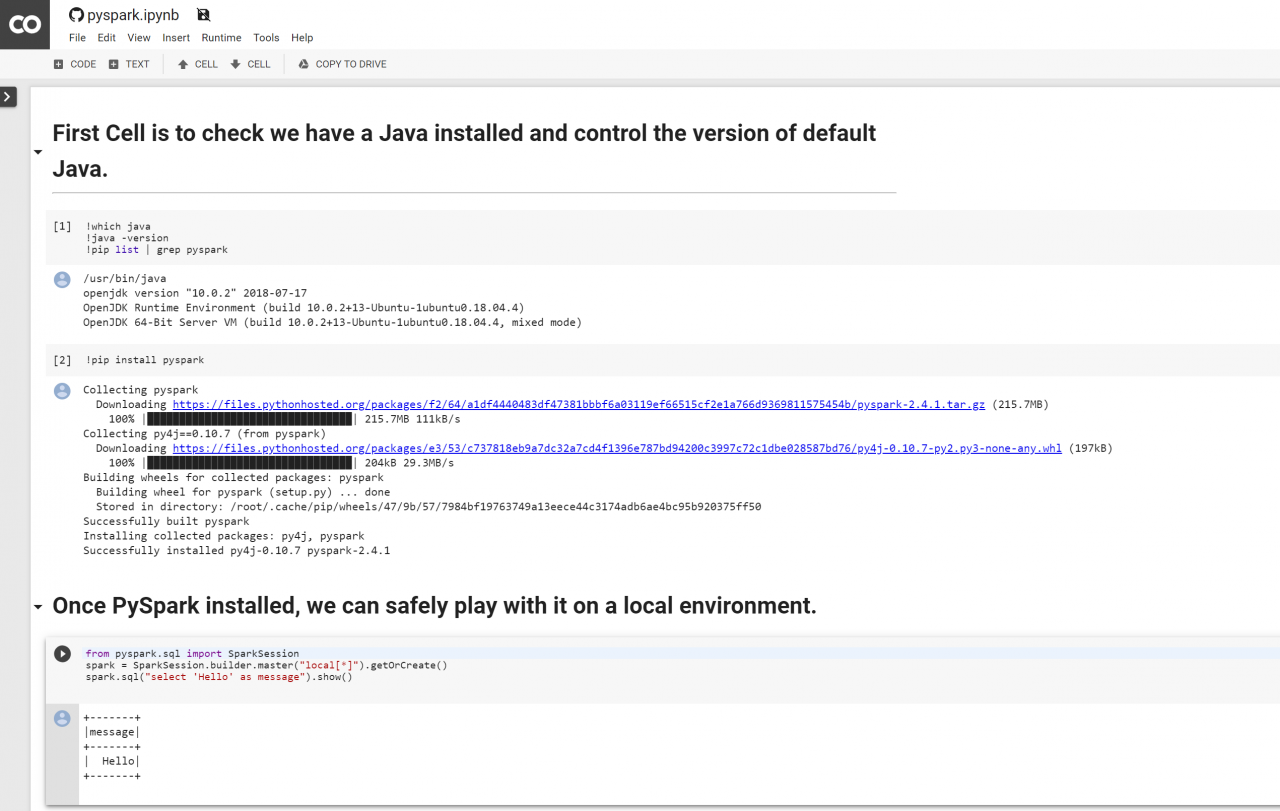Click the Copy to Drive button

(342, 64)
